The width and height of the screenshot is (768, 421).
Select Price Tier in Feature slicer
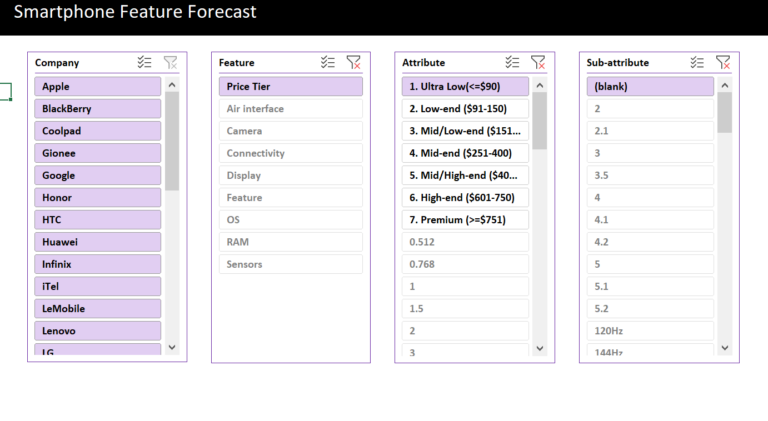tap(290, 87)
